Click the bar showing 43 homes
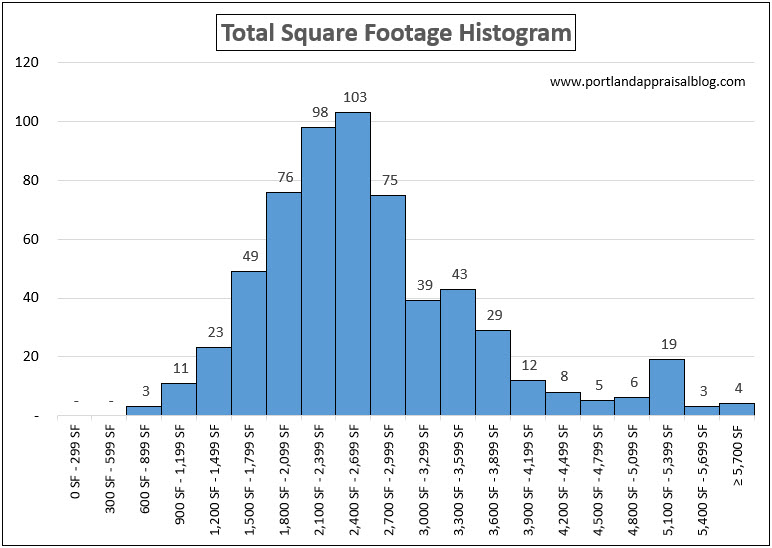This screenshot has height=548, width=772. tap(458, 352)
